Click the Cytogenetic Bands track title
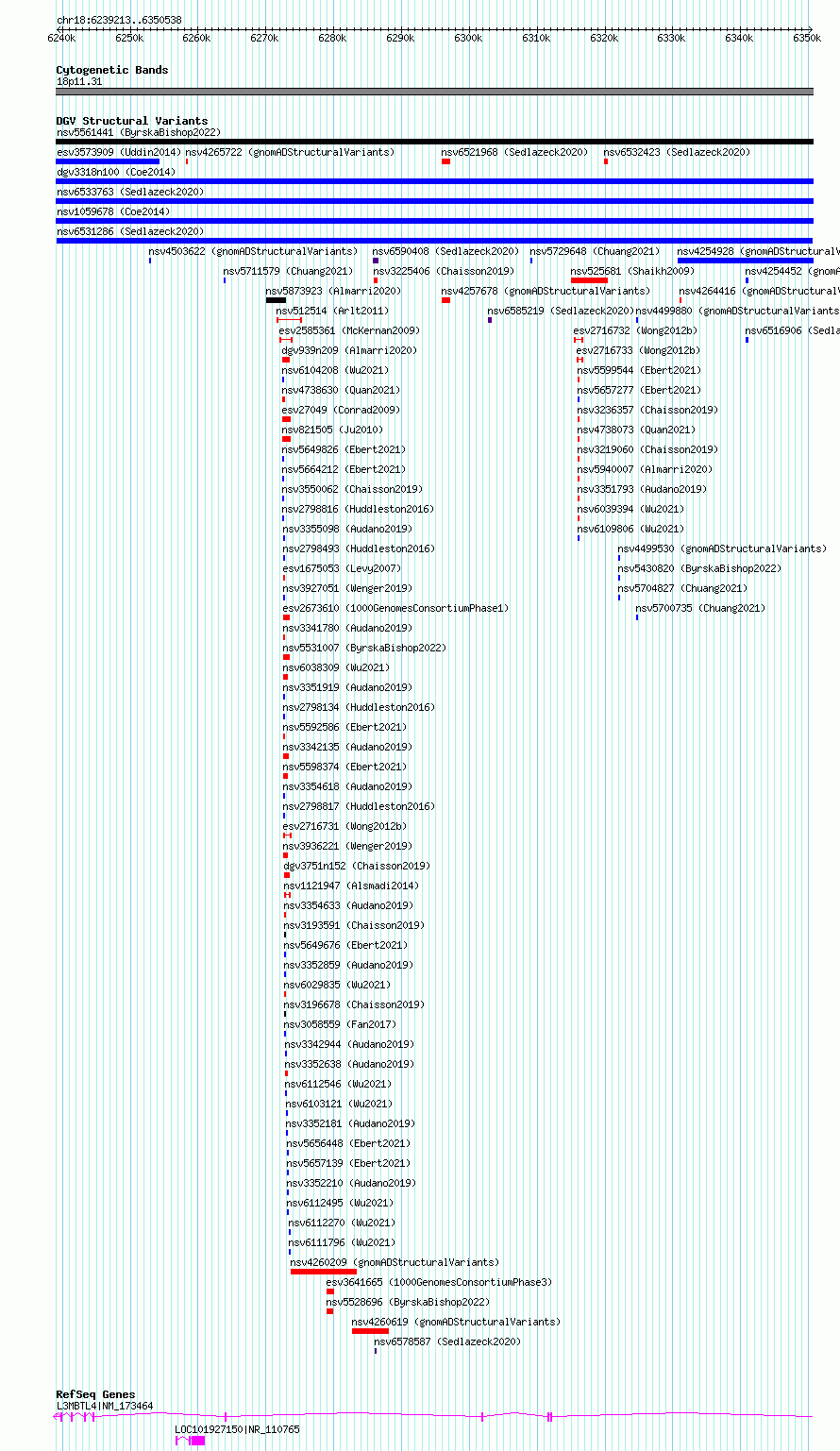840x1451 pixels. 112,70
